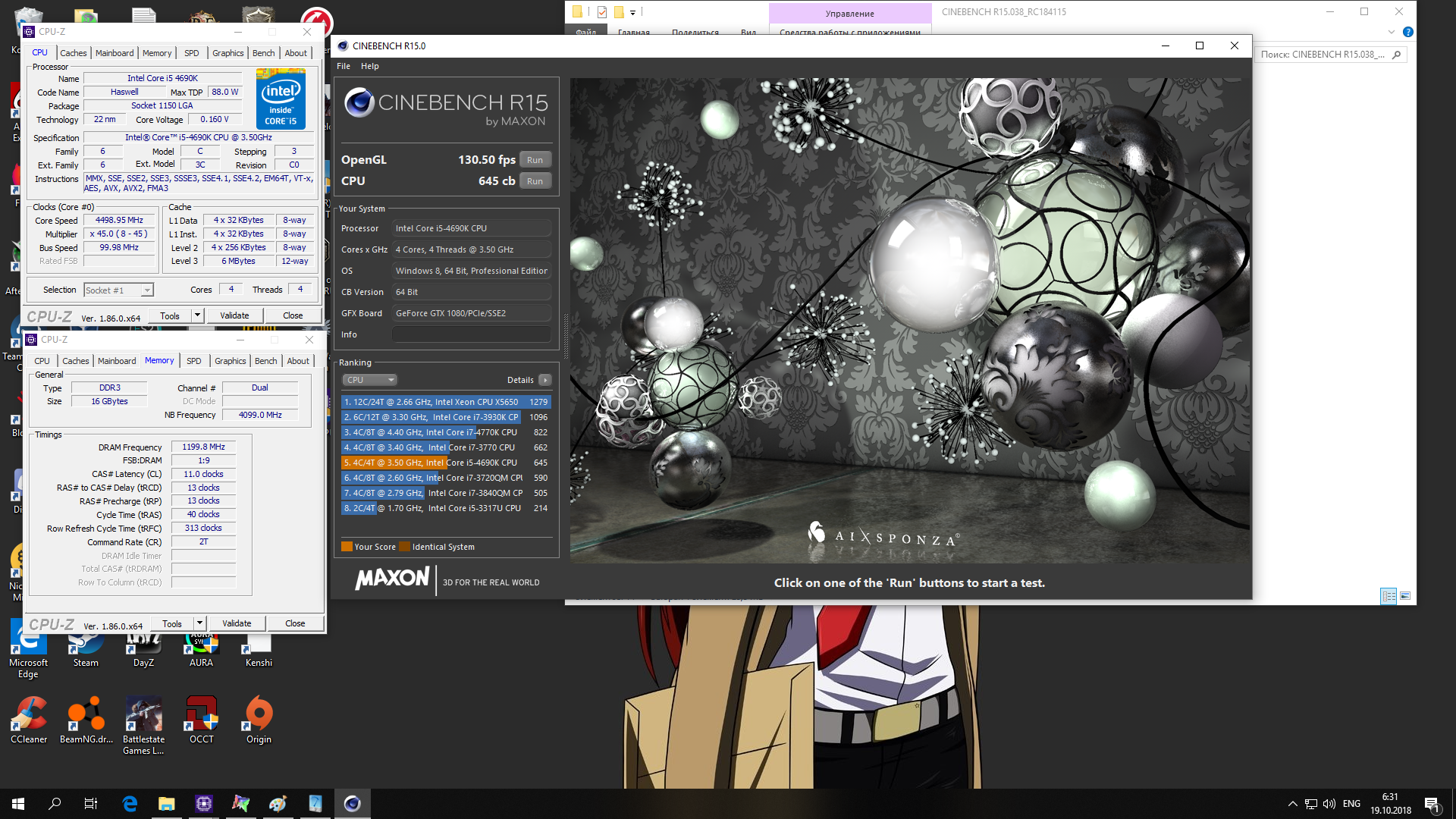Click the Intel Core i5 inside logo
This screenshot has height=819, width=1456.
[x=281, y=99]
